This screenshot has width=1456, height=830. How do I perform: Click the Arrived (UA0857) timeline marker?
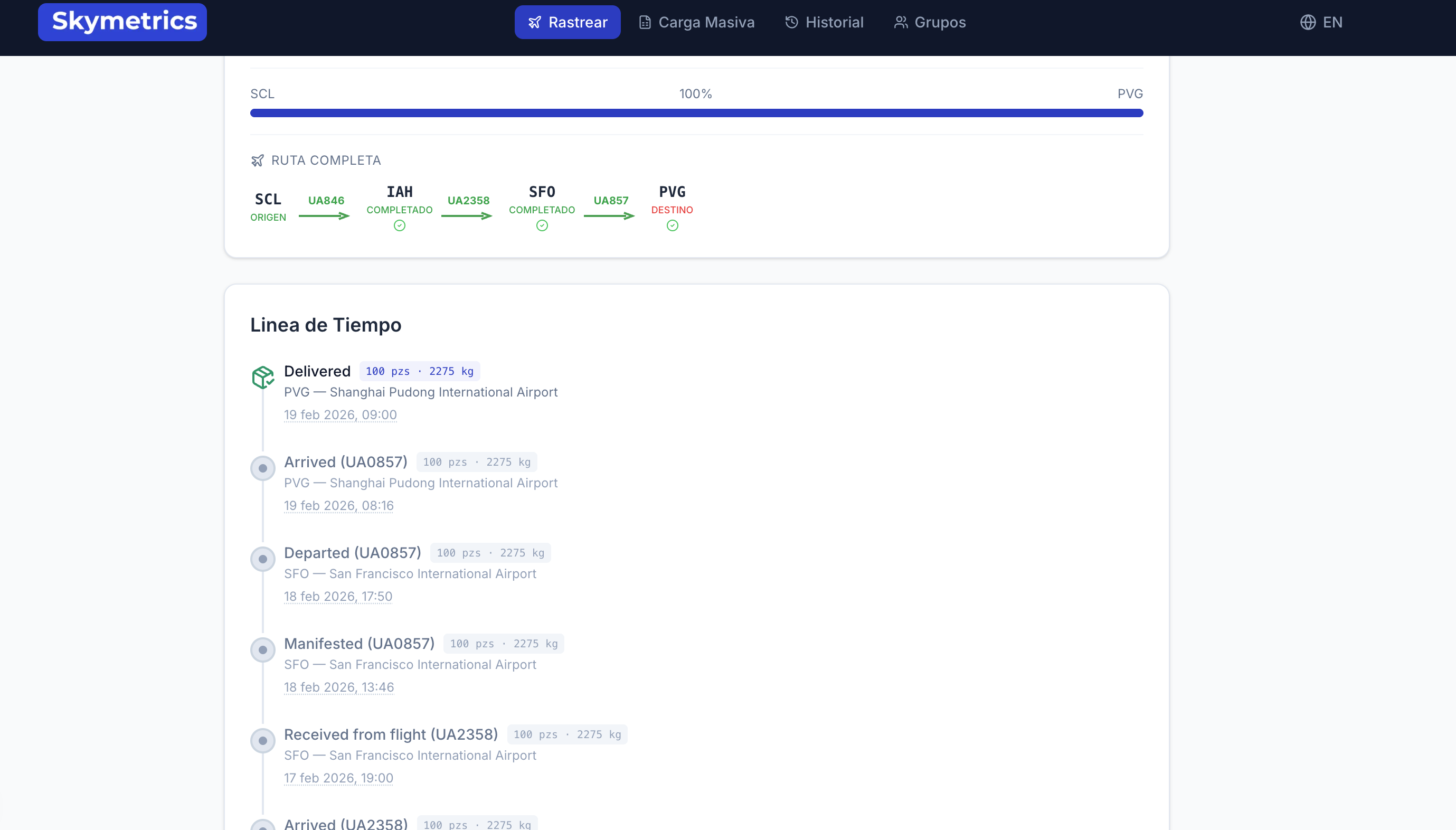(x=263, y=468)
